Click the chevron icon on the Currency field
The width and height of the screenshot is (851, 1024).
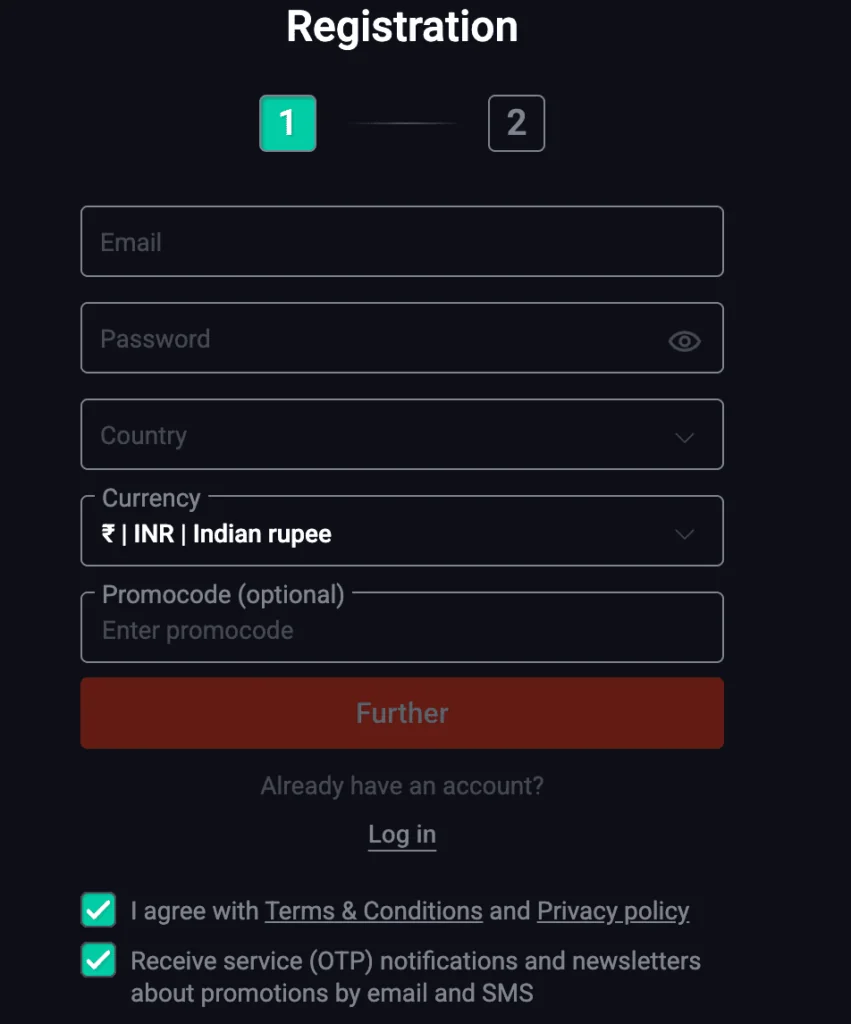pyautogui.click(x=685, y=533)
